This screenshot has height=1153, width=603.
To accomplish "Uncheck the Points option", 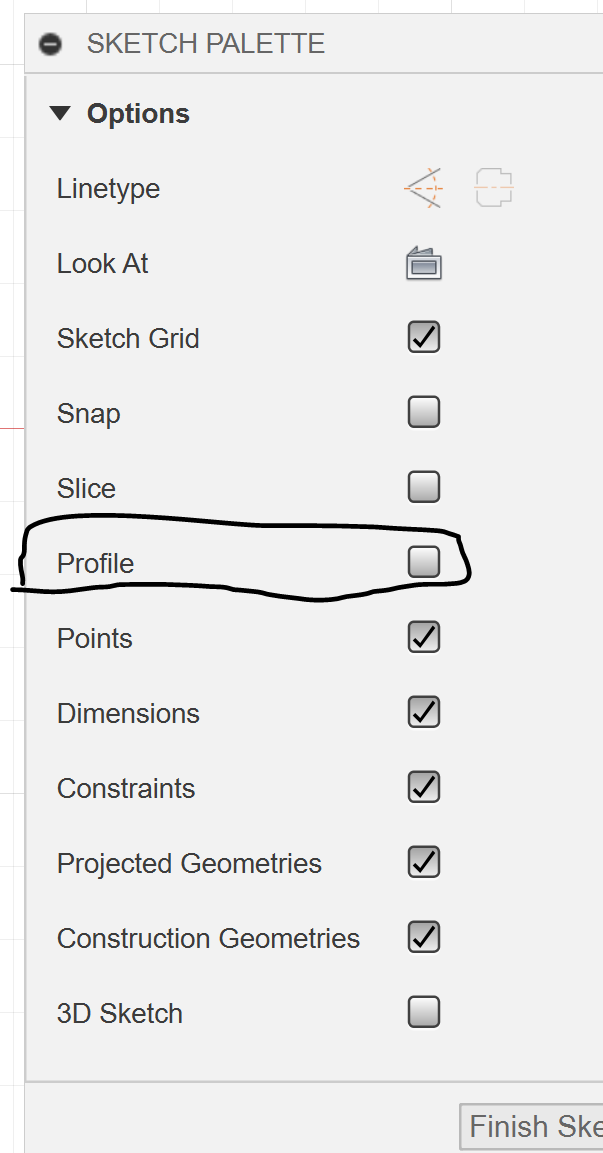I will pos(422,637).
